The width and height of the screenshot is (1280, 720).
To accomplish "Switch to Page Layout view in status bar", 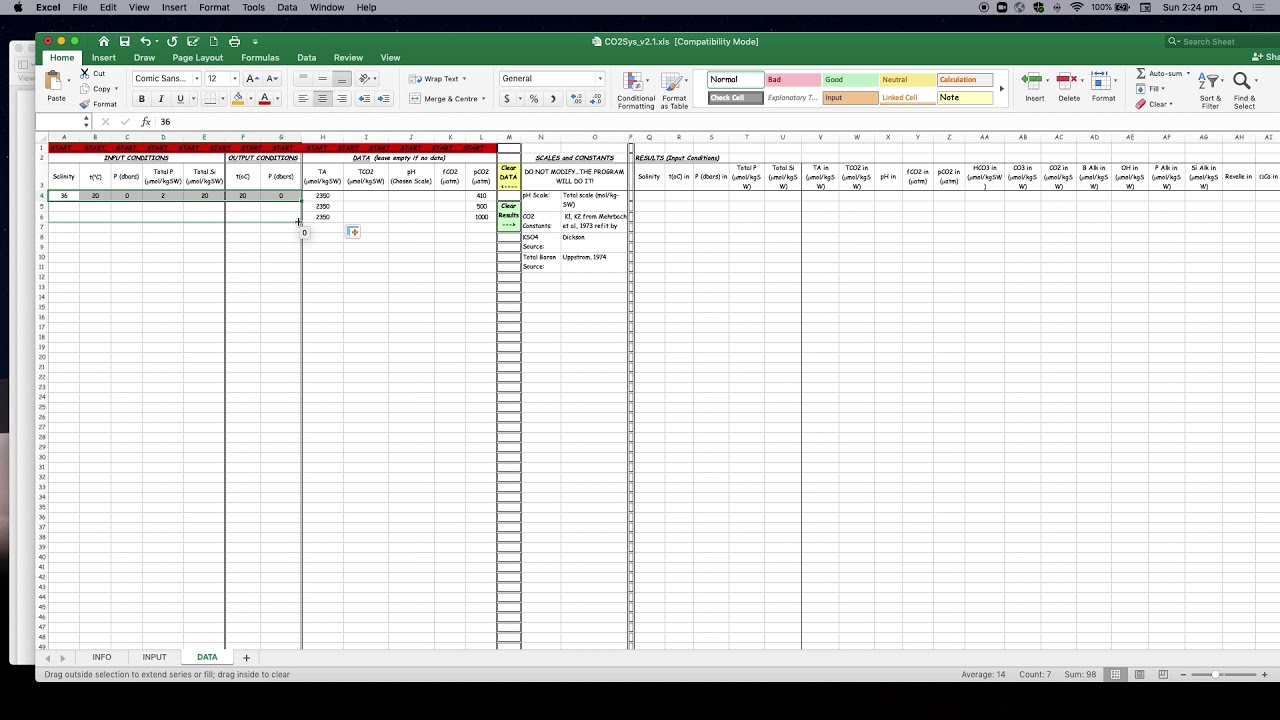I will coord(1139,674).
